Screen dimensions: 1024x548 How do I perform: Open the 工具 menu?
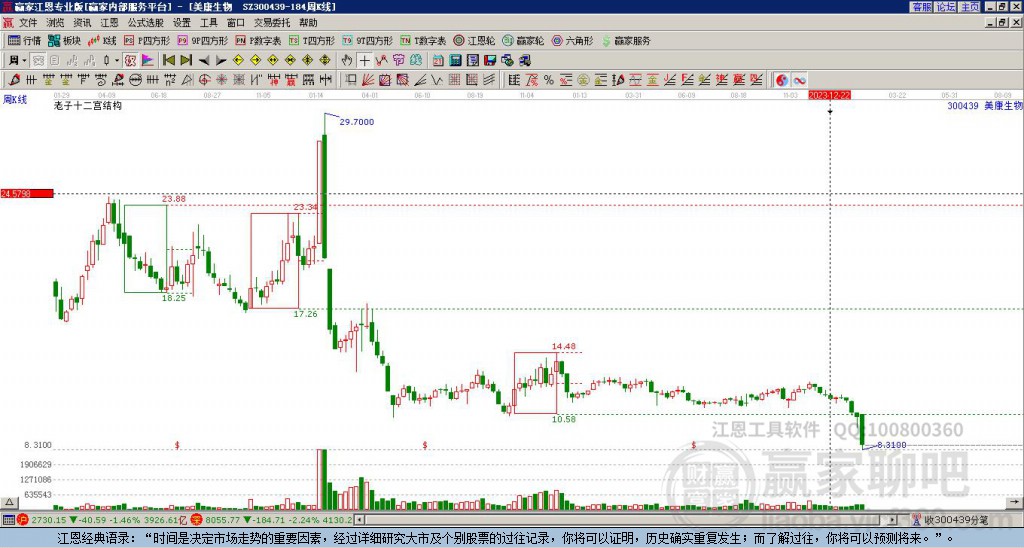[x=208, y=23]
